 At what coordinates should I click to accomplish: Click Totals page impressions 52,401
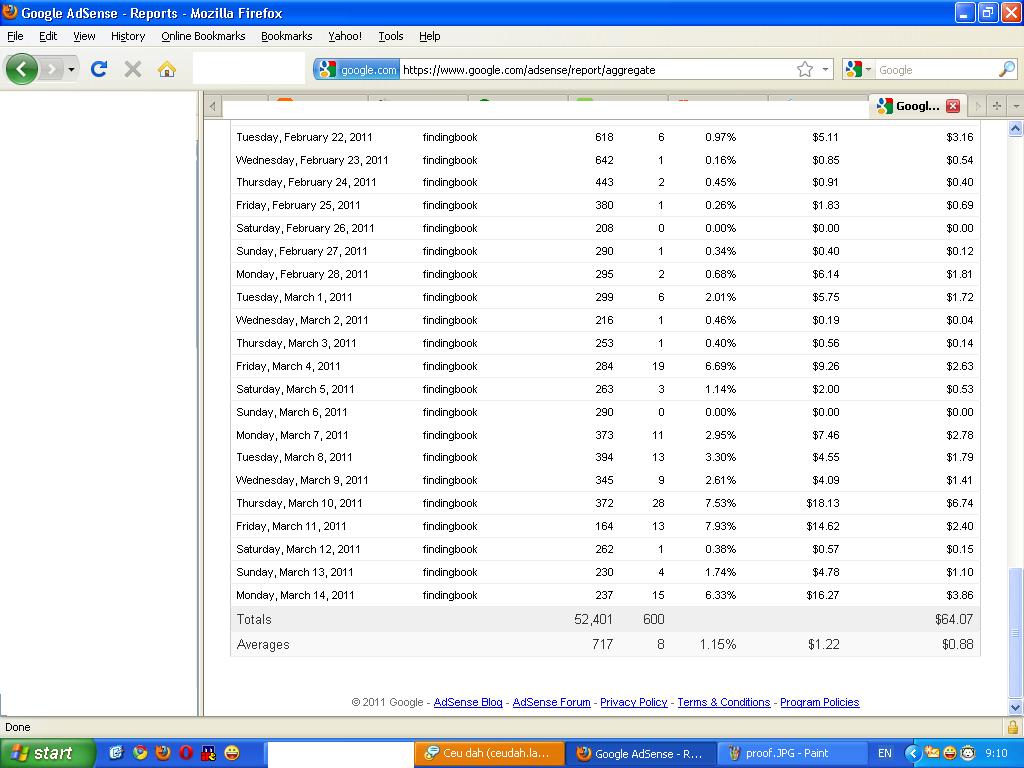(593, 619)
